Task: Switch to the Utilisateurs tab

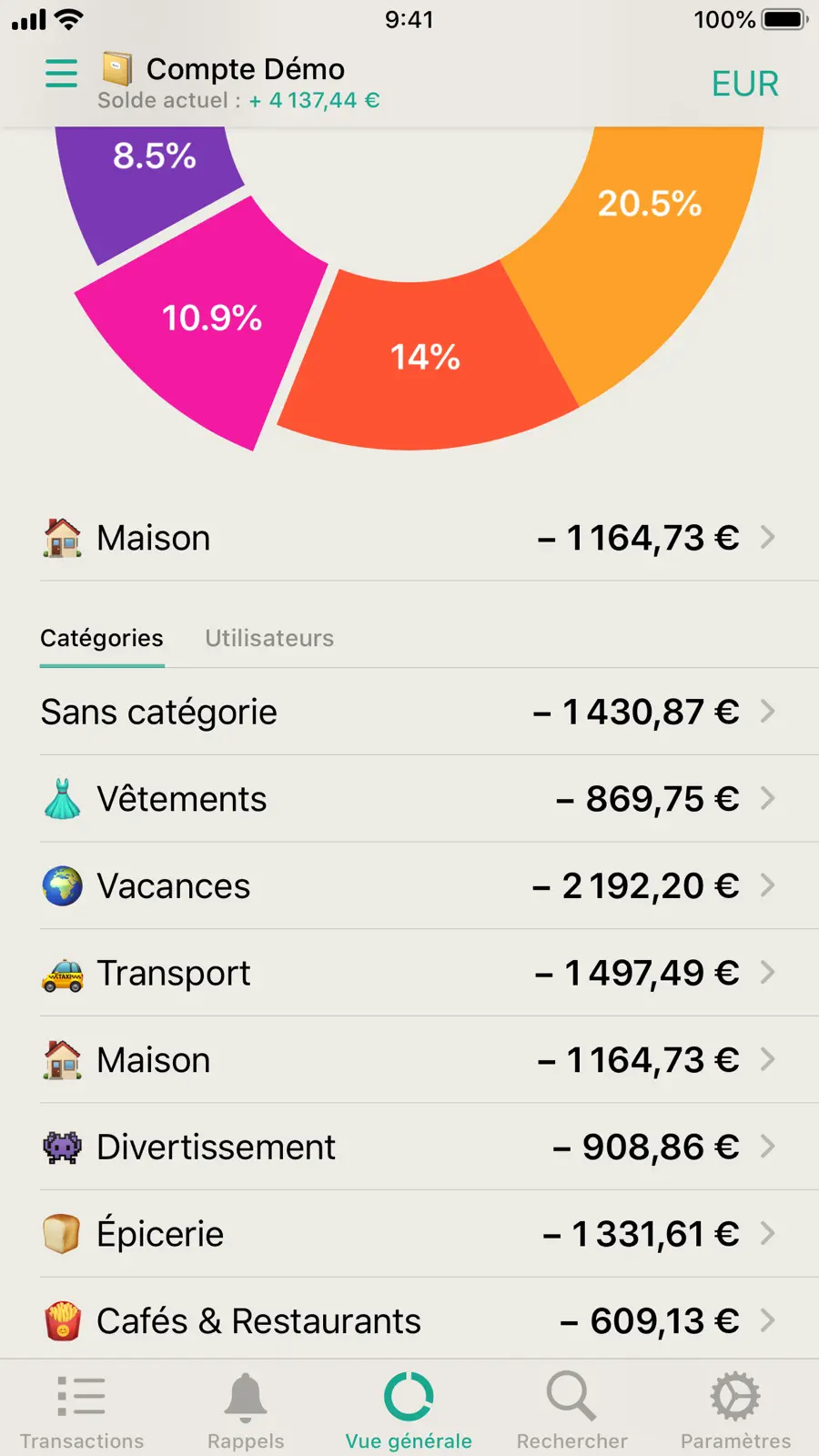Action: click(x=269, y=638)
